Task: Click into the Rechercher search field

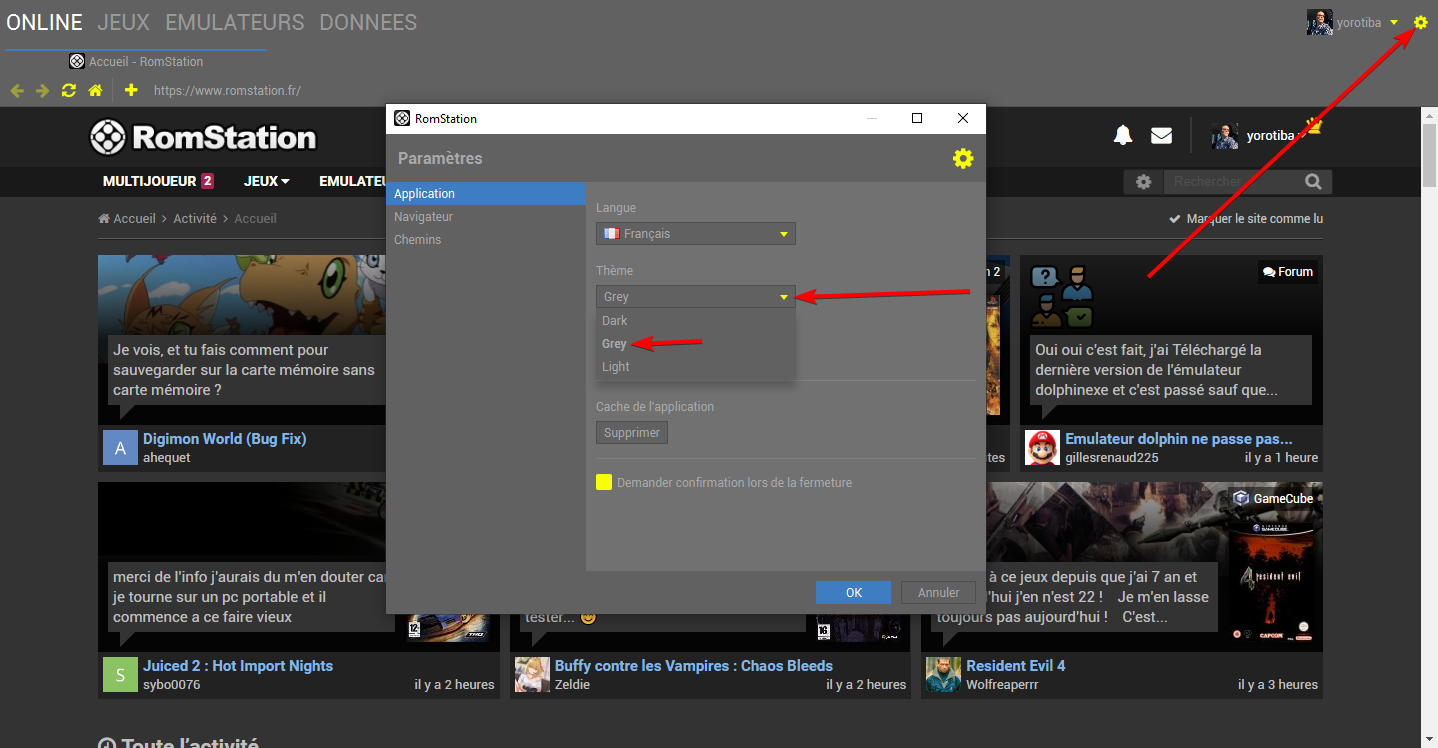Action: [1231, 182]
